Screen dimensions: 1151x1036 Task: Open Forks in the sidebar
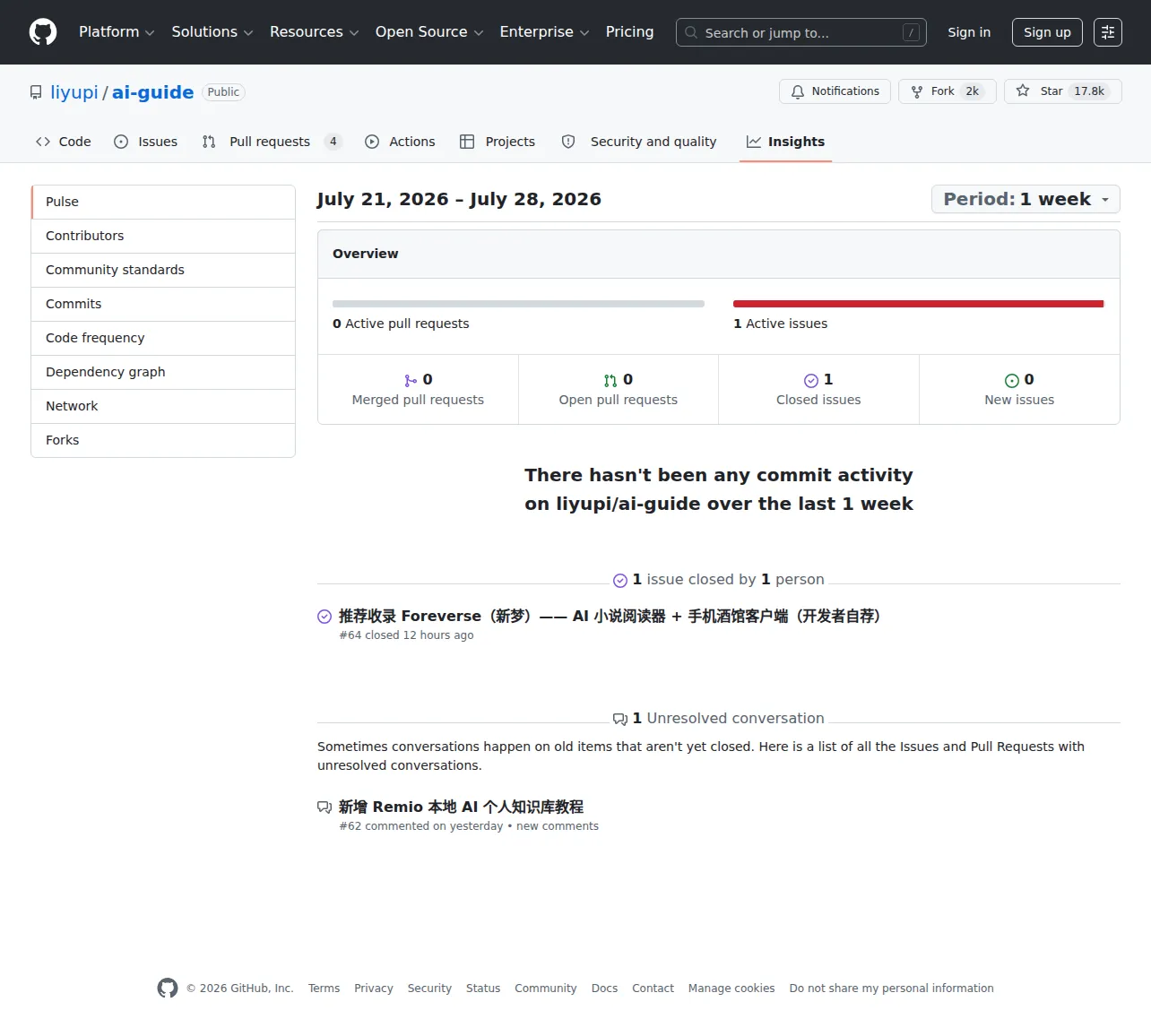pyautogui.click(x=163, y=441)
